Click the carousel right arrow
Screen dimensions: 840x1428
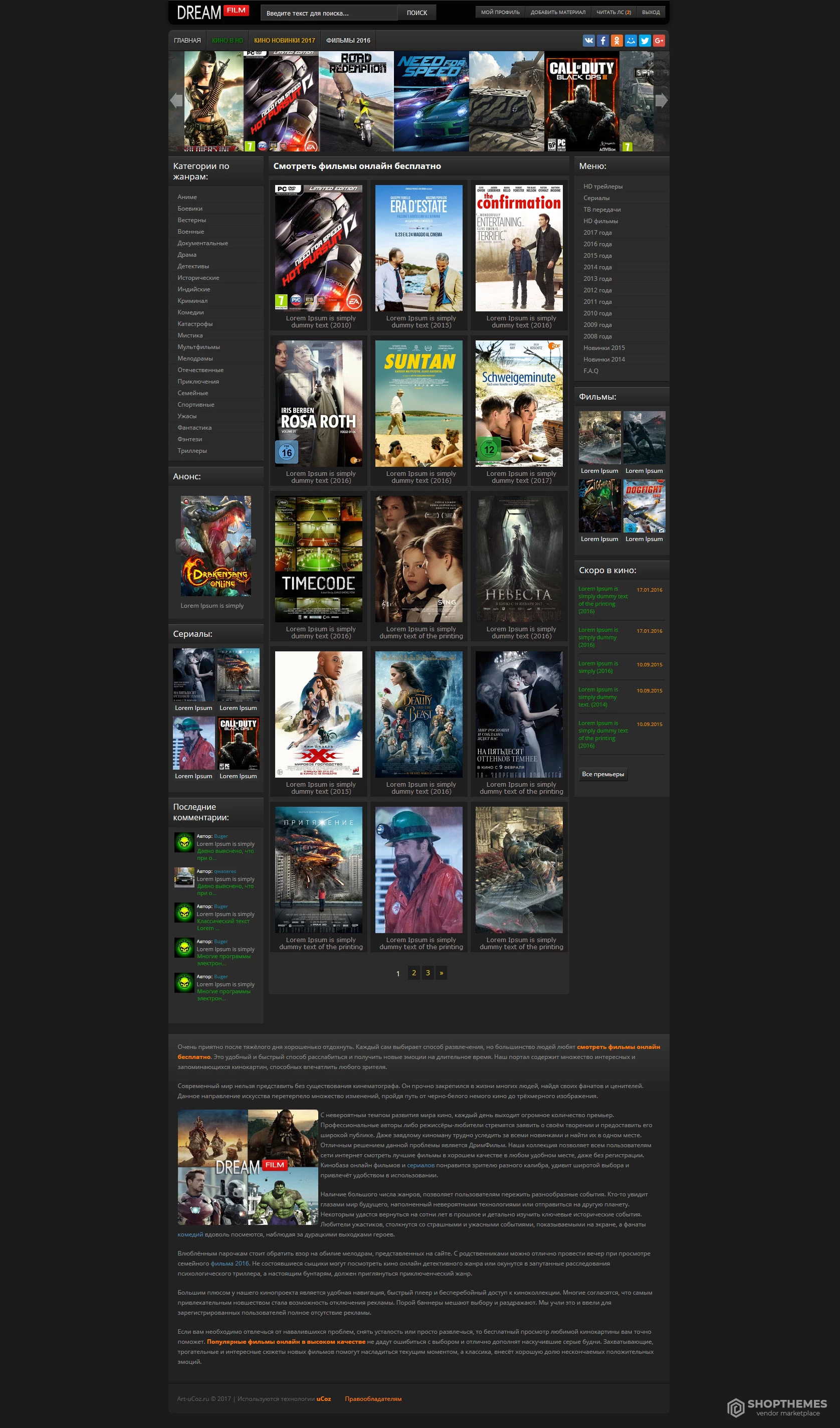[662, 100]
